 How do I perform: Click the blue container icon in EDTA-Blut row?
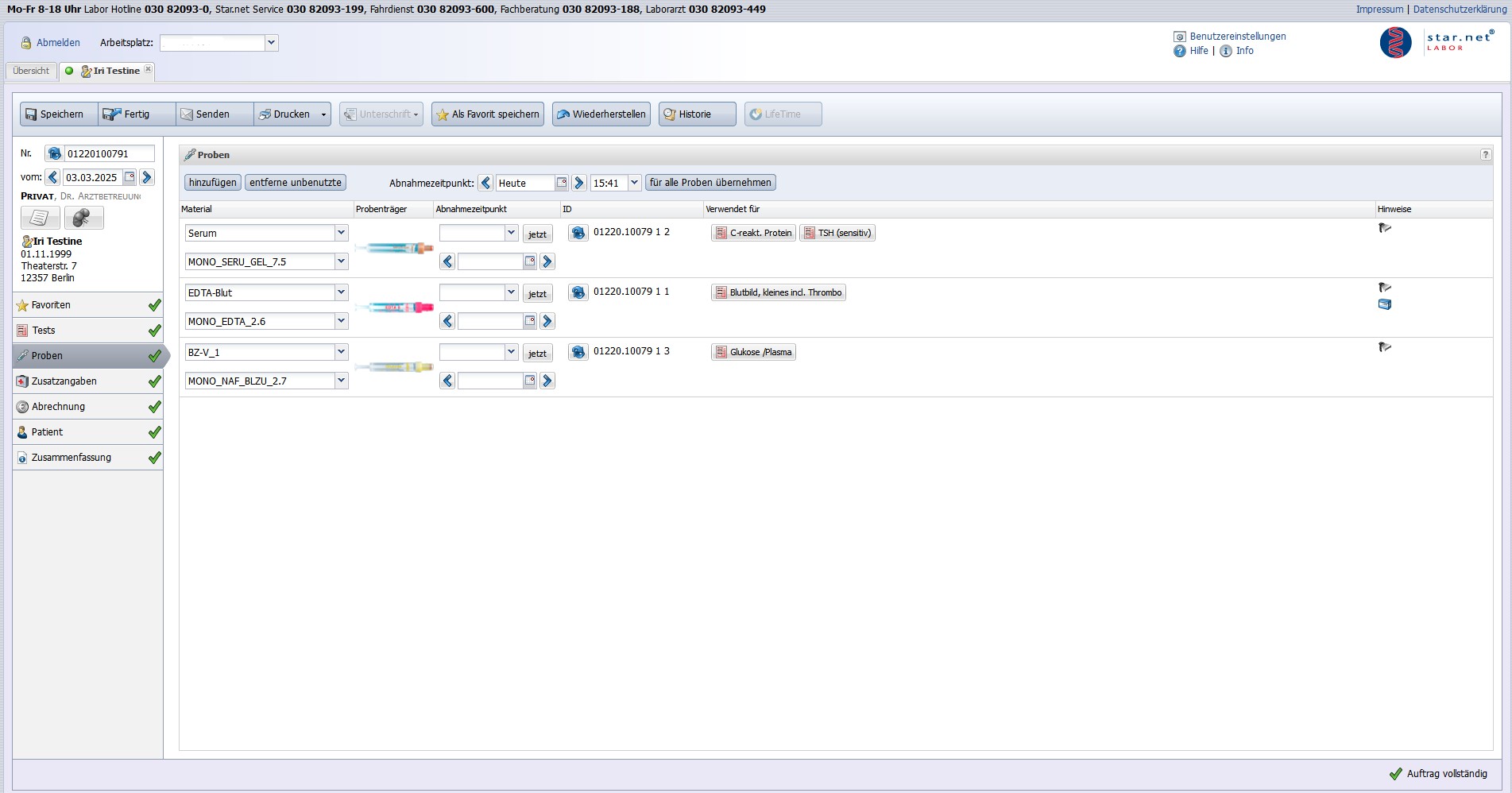point(1385,304)
